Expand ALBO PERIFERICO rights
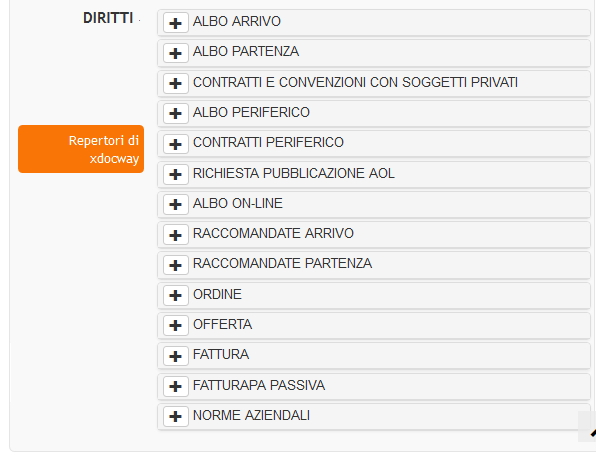 (176, 113)
